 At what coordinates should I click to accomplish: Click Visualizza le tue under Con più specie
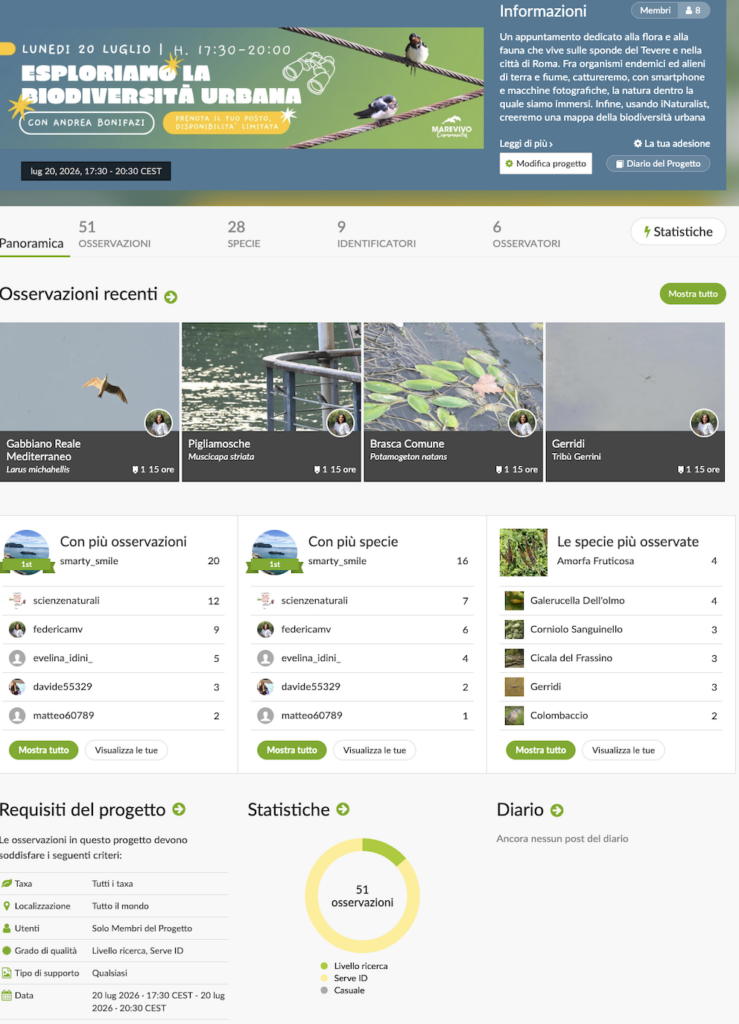pos(375,750)
